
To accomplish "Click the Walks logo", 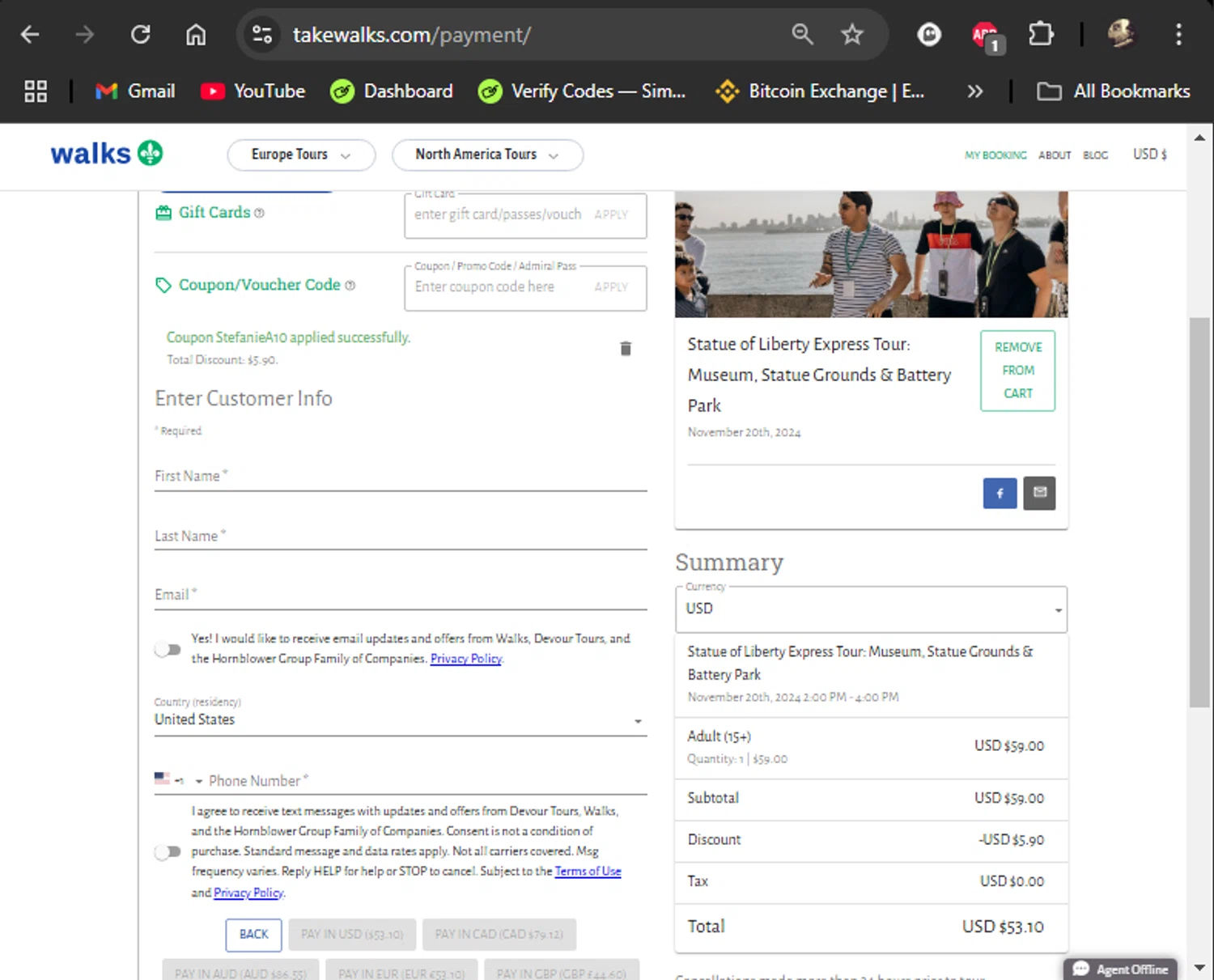I will pos(107,153).
